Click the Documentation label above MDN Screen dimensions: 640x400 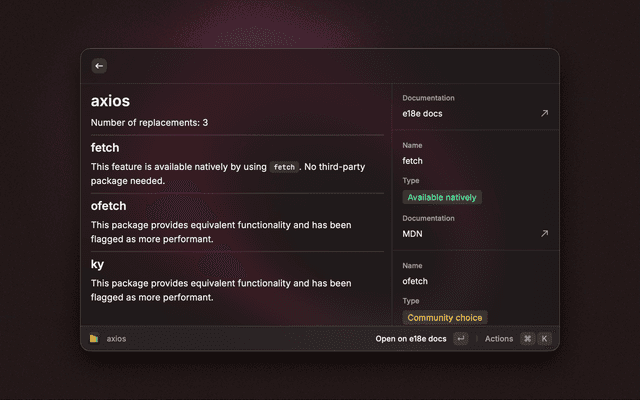[428, 218]
